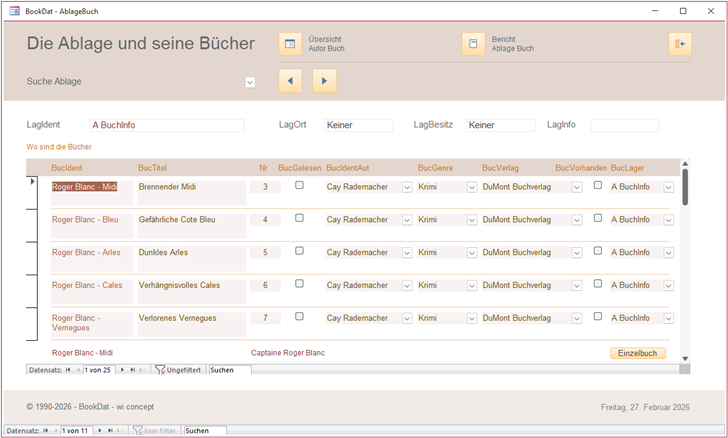The width and height of the screenshot is (728, 438).
Task: Click the exit form icon in header
Action: [680, 44]
